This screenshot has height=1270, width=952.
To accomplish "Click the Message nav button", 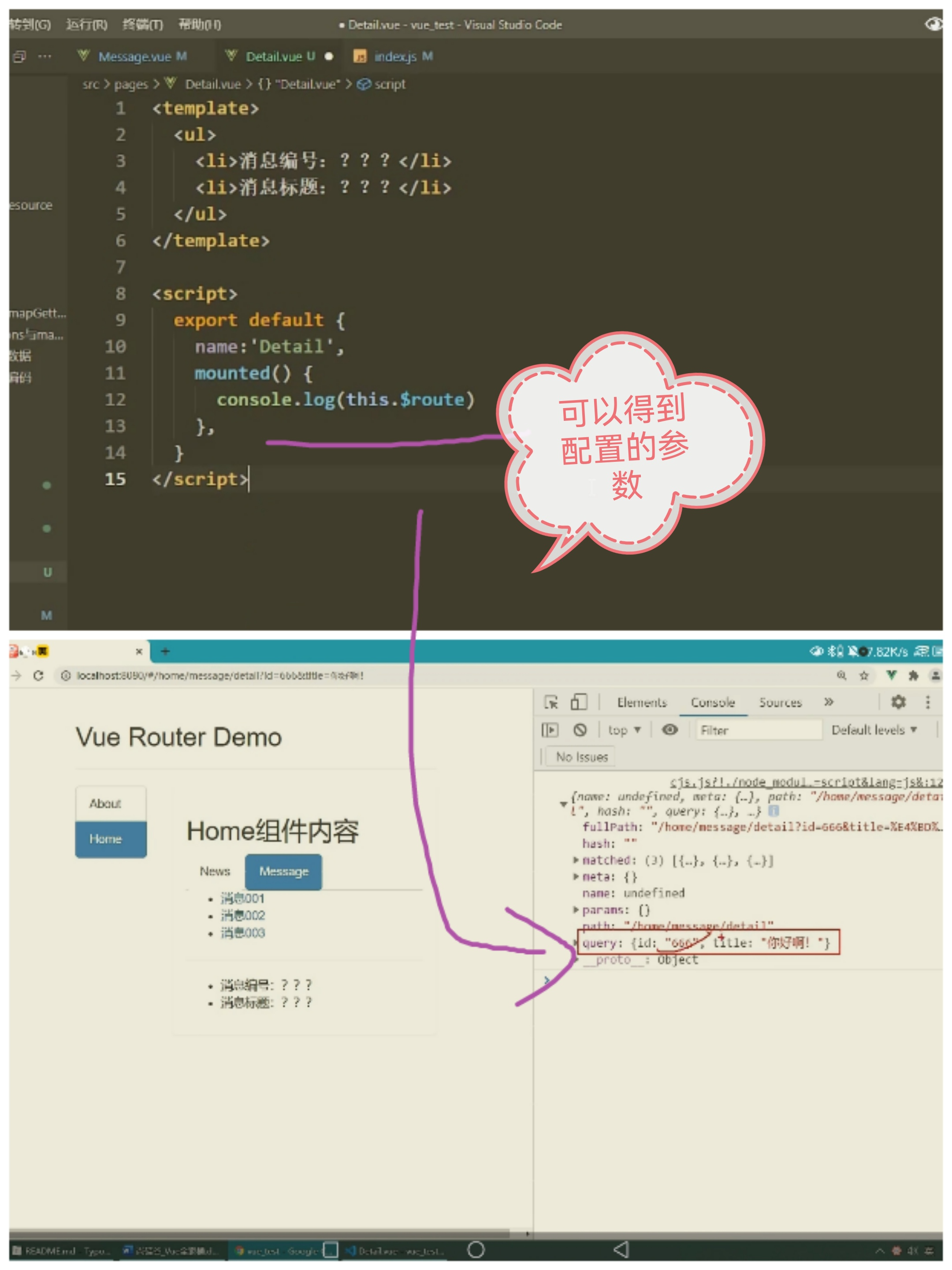I will pyautogui.click(x=284, y=872).
